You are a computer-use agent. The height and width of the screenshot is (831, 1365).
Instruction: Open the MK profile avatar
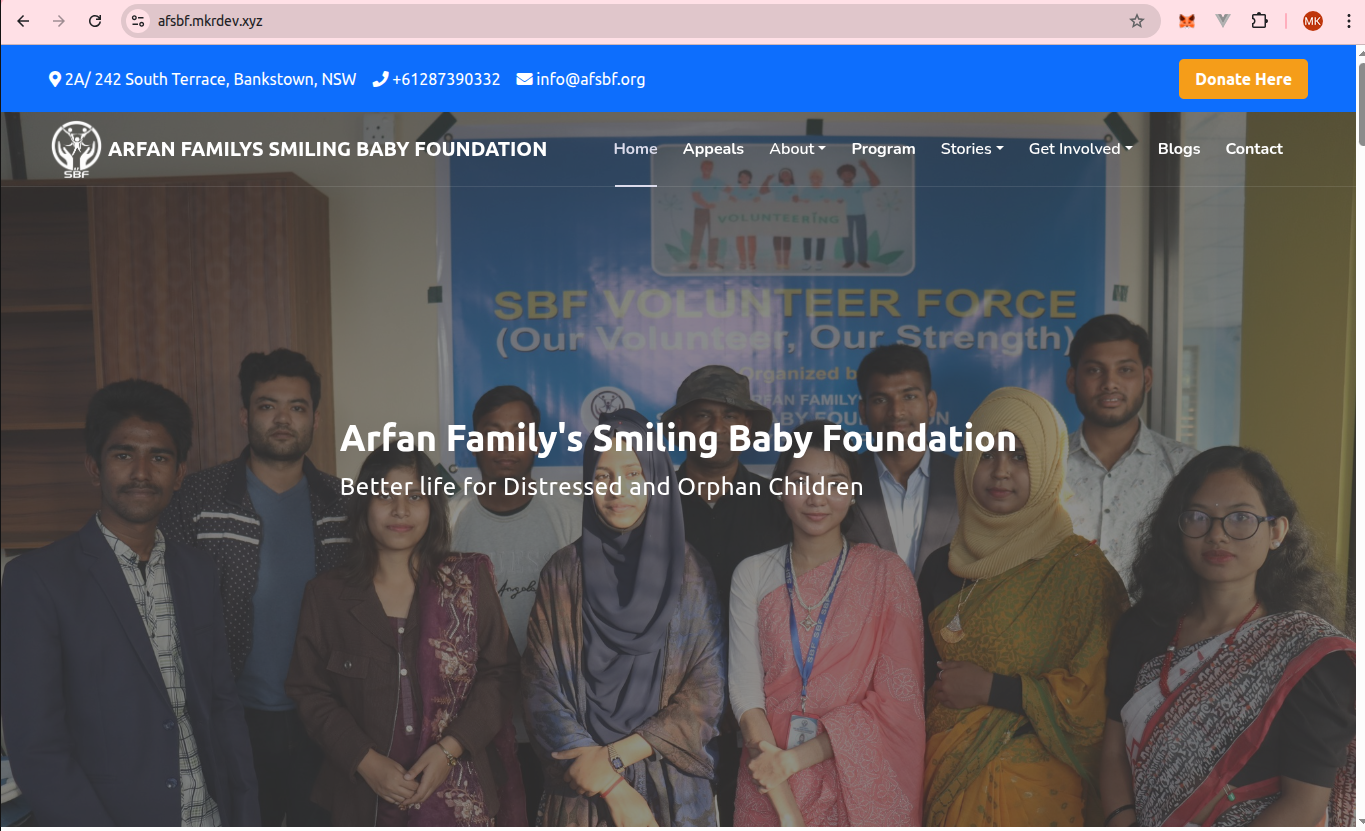pos(1313,21)
